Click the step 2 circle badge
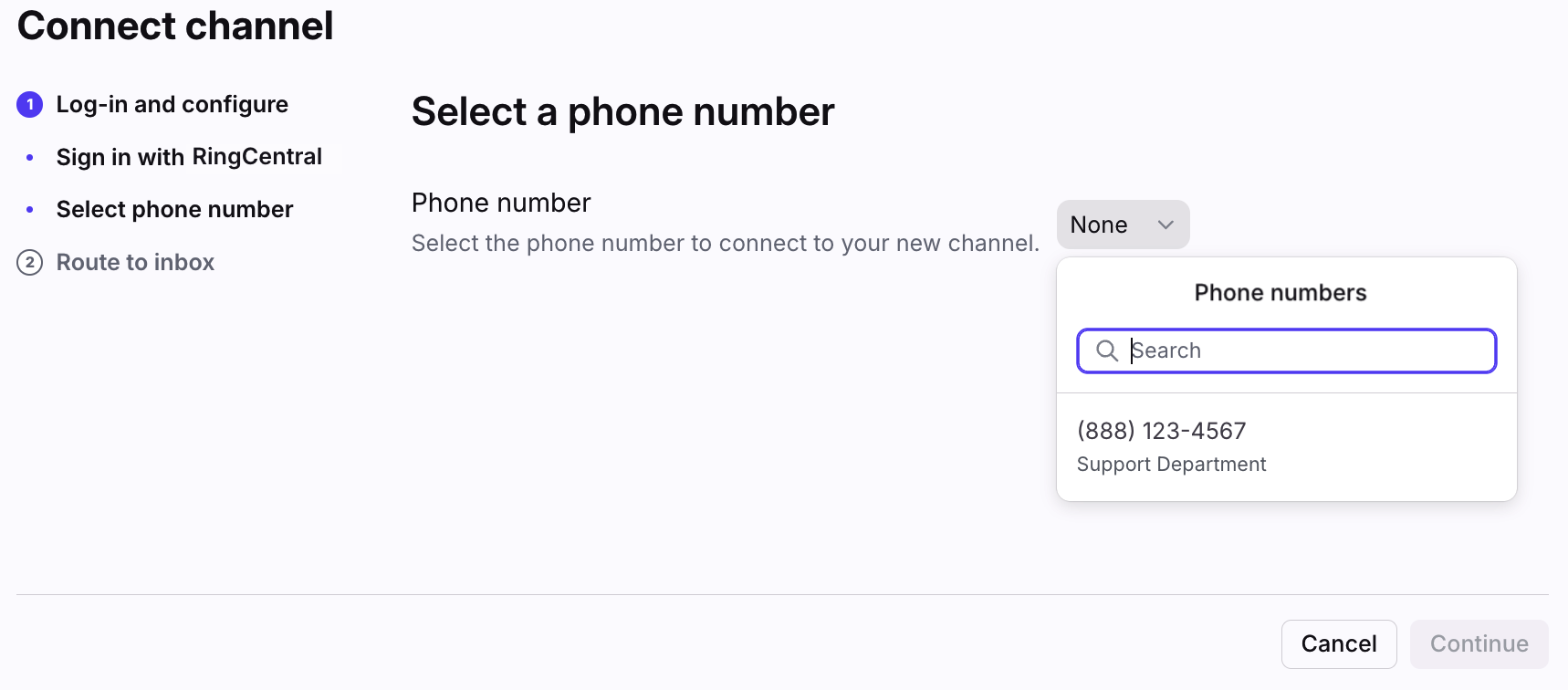1568x690 pixels. point(30,263)
